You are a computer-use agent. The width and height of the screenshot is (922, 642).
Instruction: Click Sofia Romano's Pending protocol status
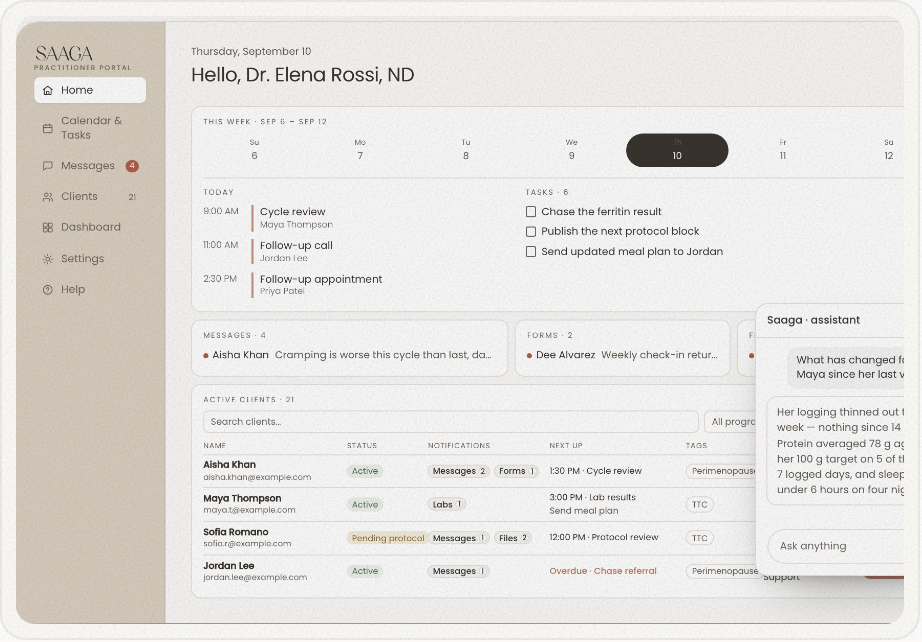click(x=387, y=538)
